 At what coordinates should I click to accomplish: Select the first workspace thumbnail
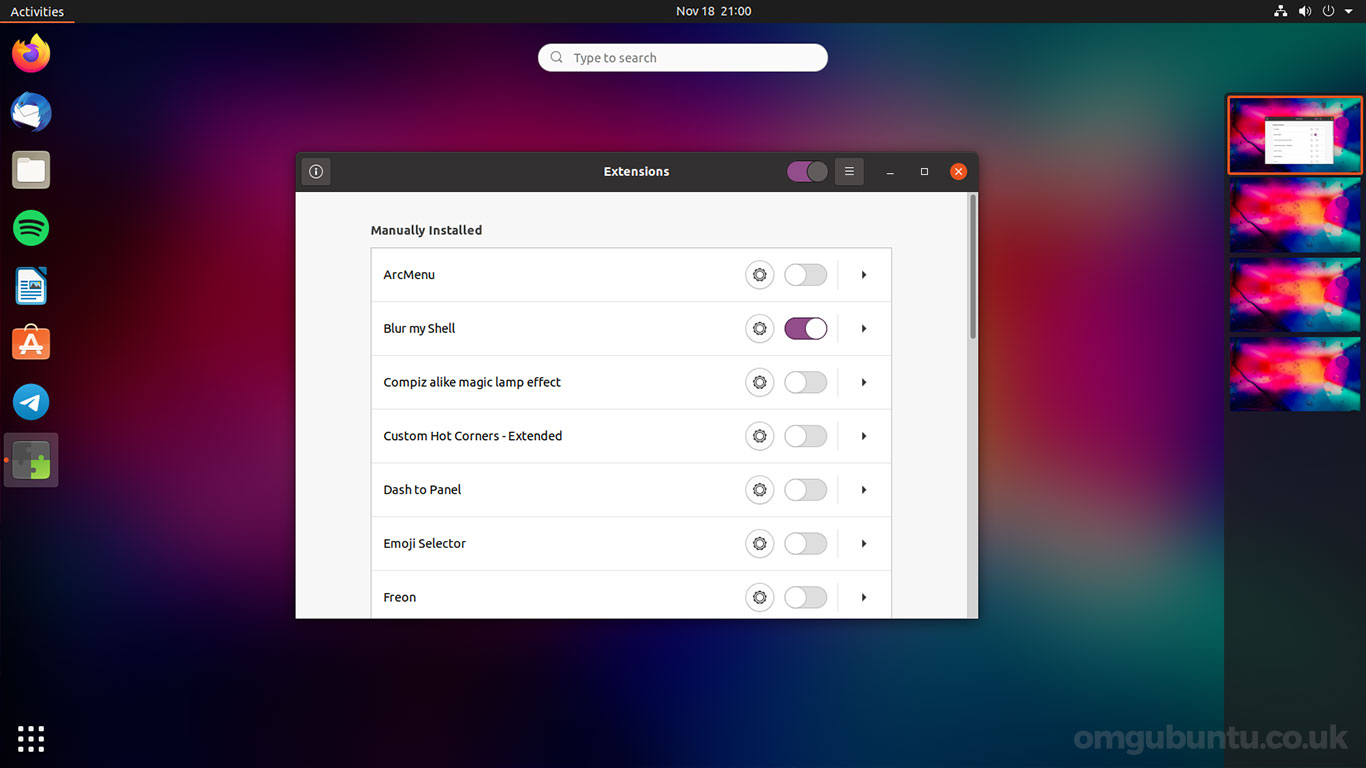pos(1295,135)
